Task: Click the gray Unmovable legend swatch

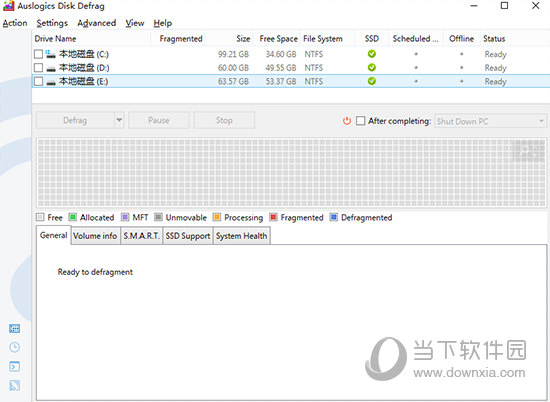Action: pos(158,217)
